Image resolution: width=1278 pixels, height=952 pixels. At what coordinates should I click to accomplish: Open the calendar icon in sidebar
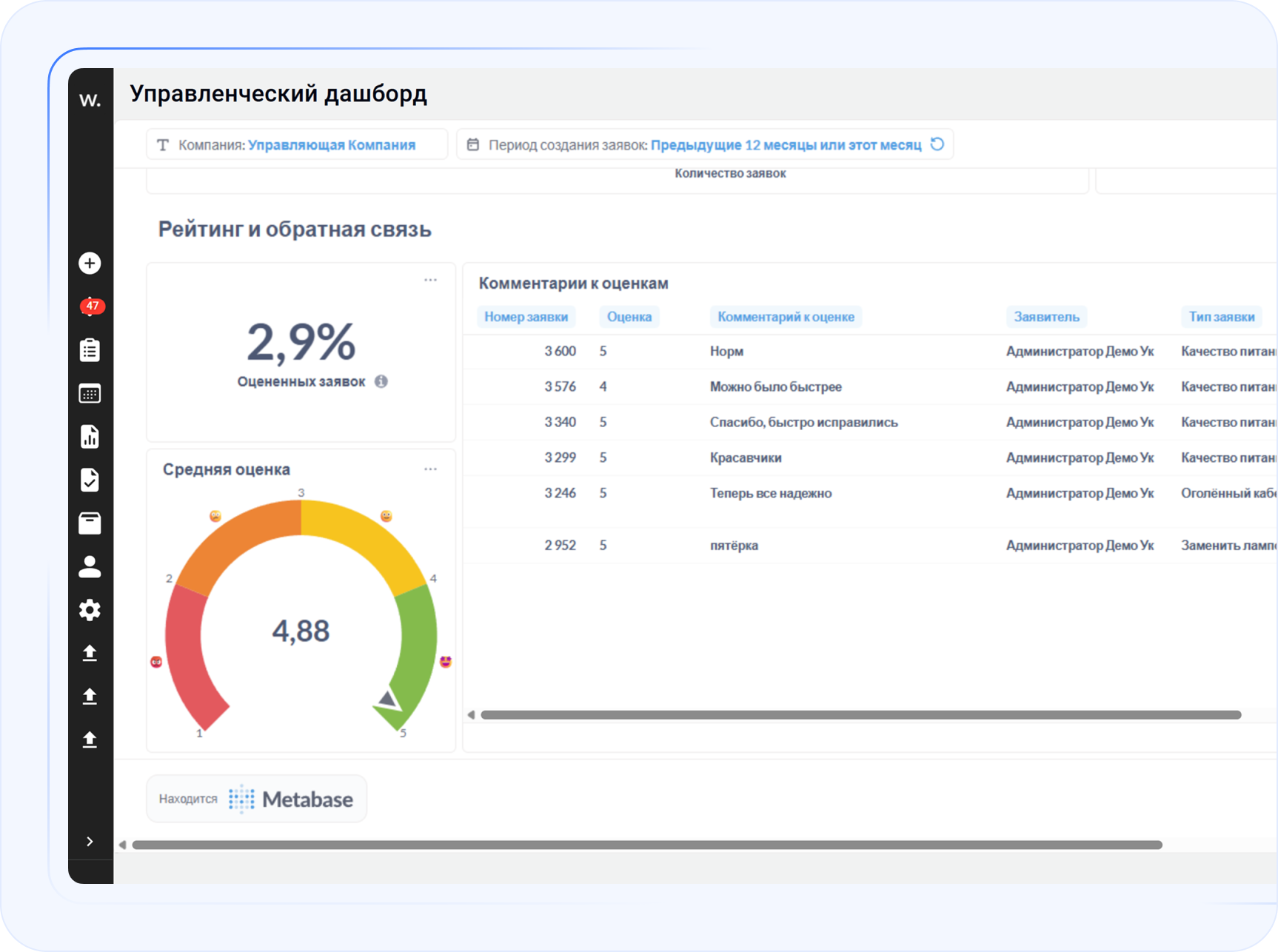point(90,394)
